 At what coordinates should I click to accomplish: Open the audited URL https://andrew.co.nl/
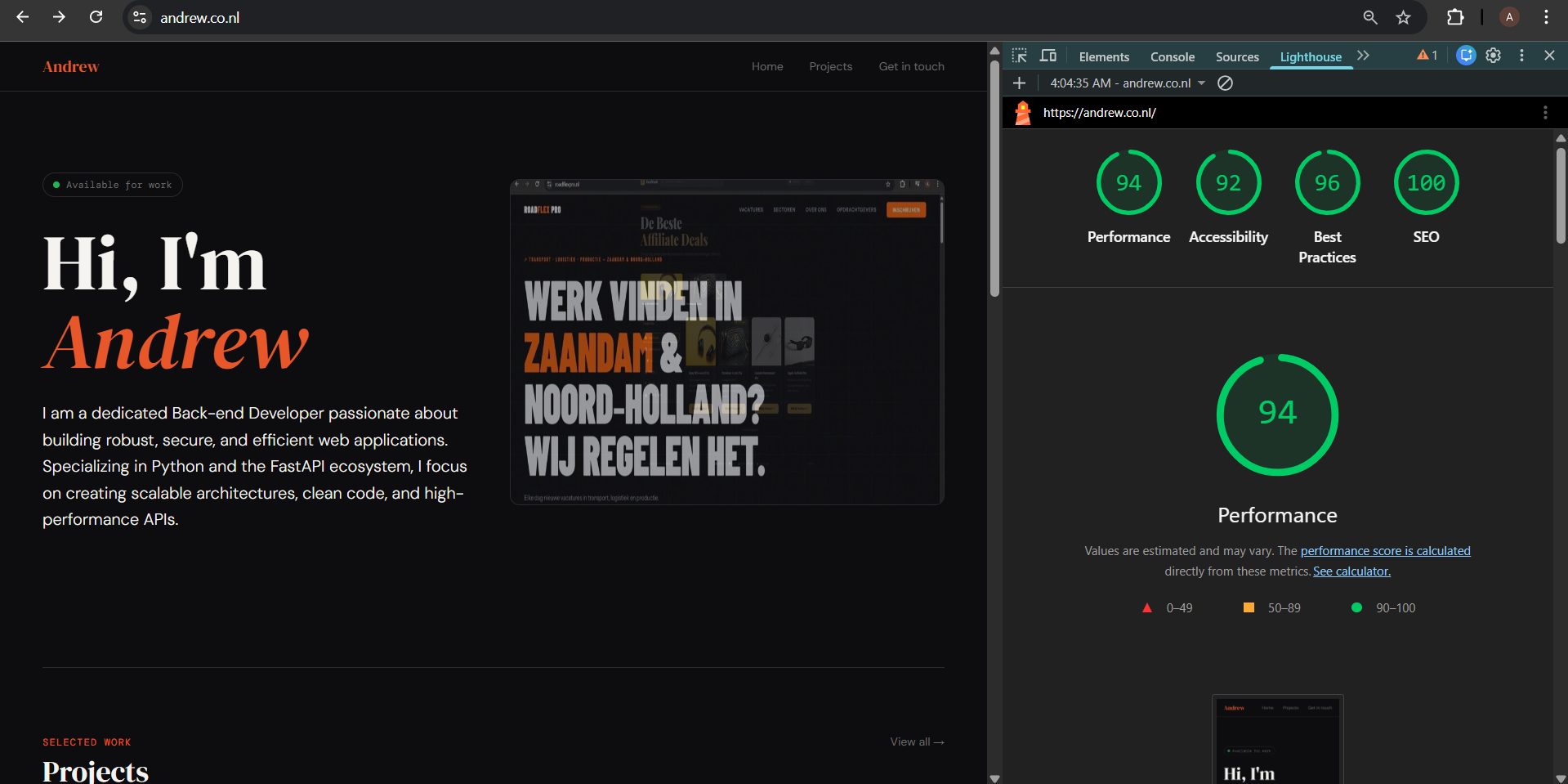(x=1099, y=113)
